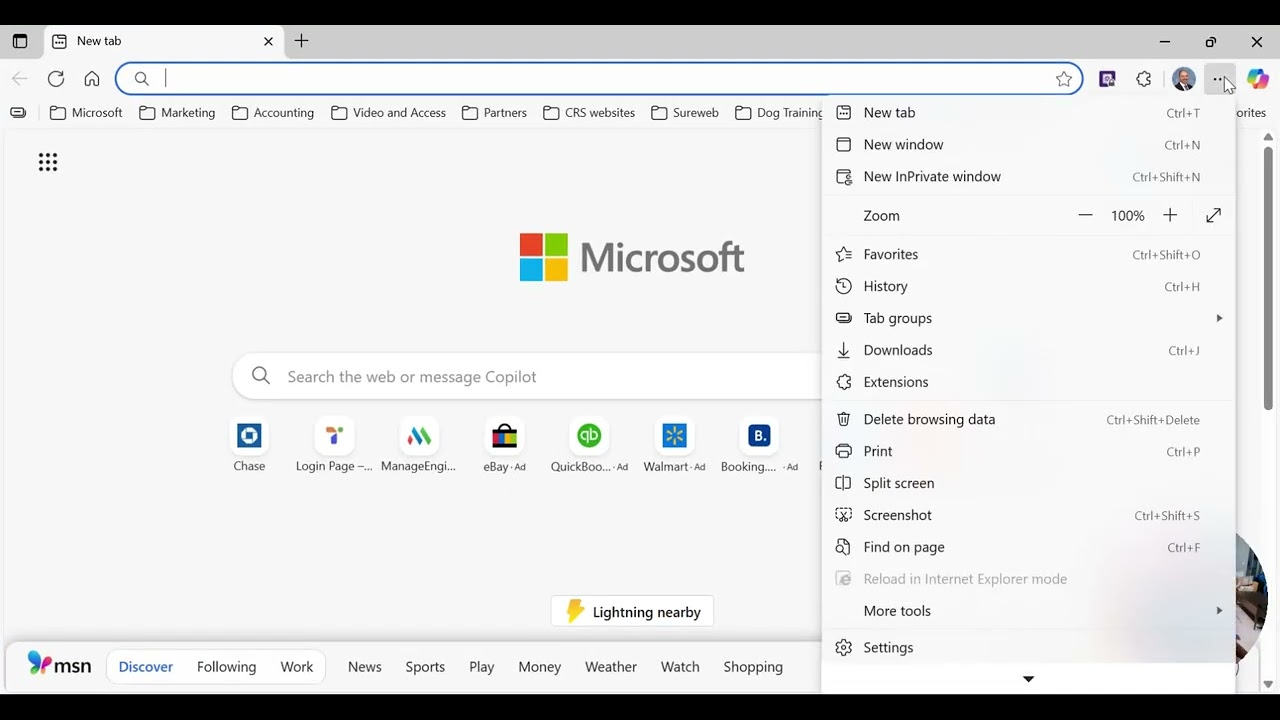Select New InPrivate window menu item

1028,177
